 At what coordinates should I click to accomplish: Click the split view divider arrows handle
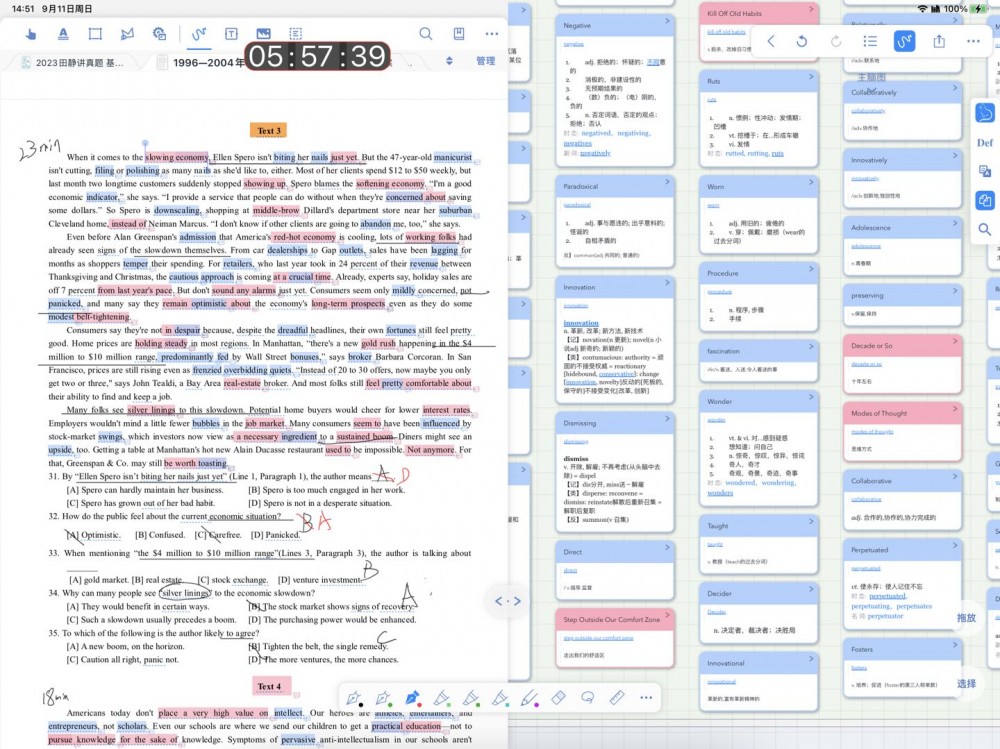[x=508, y=601]
